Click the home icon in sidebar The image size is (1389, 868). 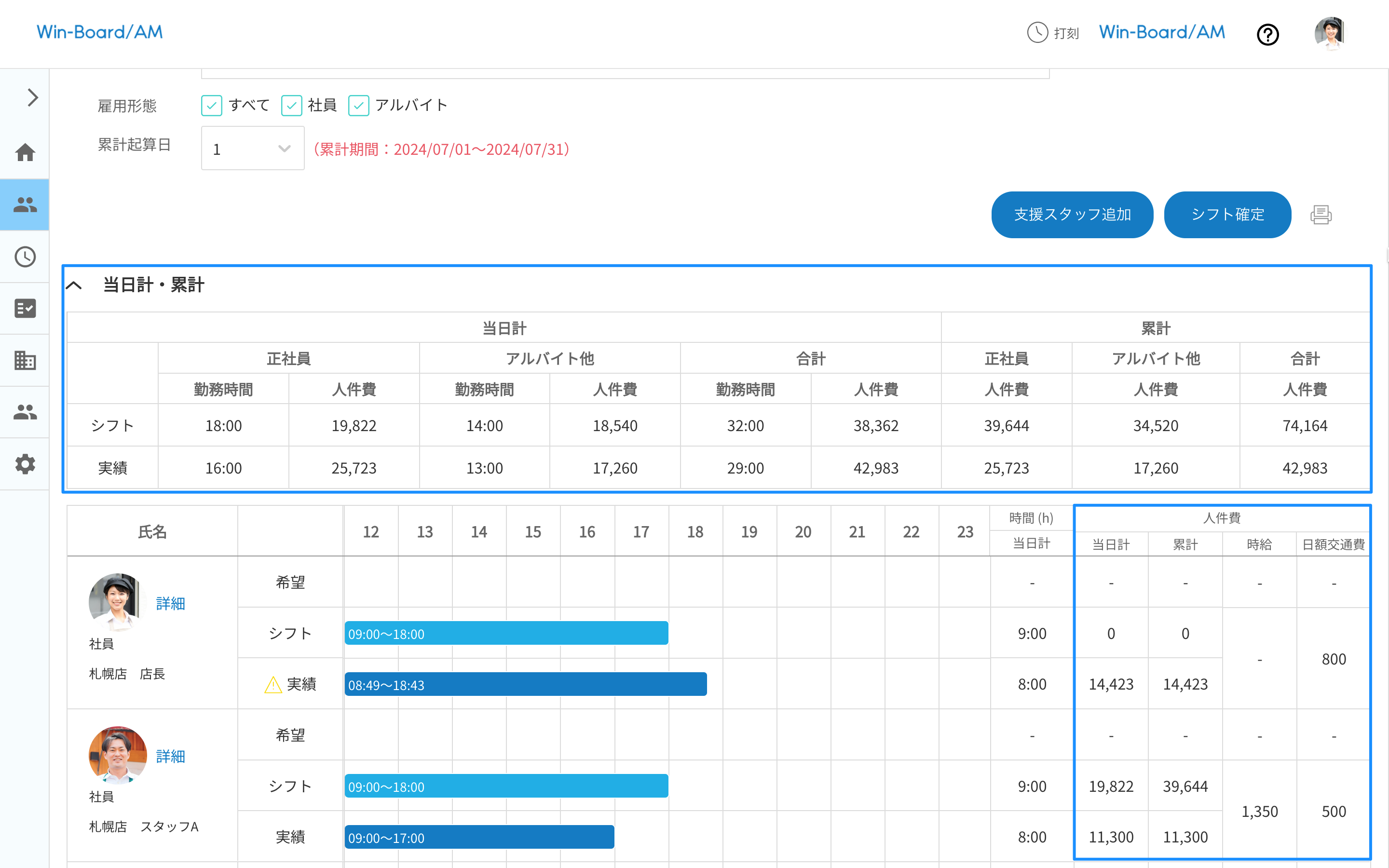pyautogui.click(x=25, y=153)
